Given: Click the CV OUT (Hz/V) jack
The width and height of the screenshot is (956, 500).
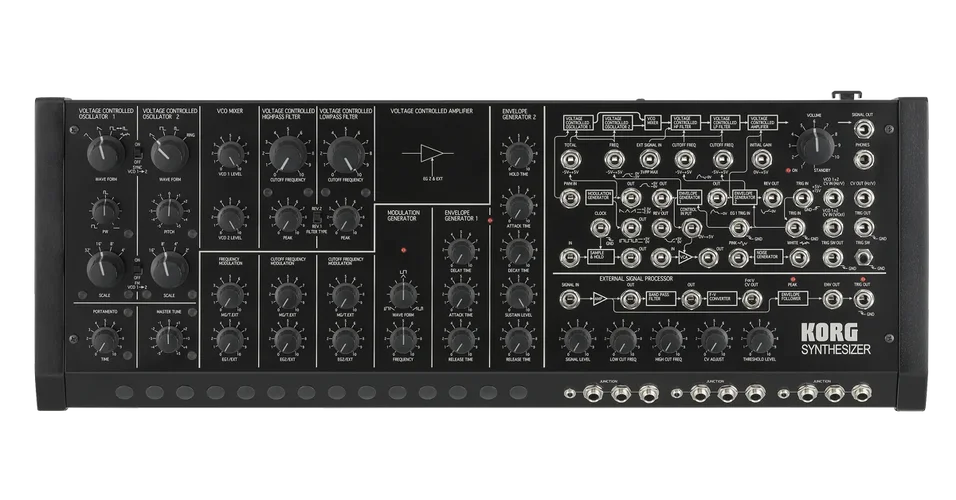Looking at the screenshot, I should [x=863, y=198].
